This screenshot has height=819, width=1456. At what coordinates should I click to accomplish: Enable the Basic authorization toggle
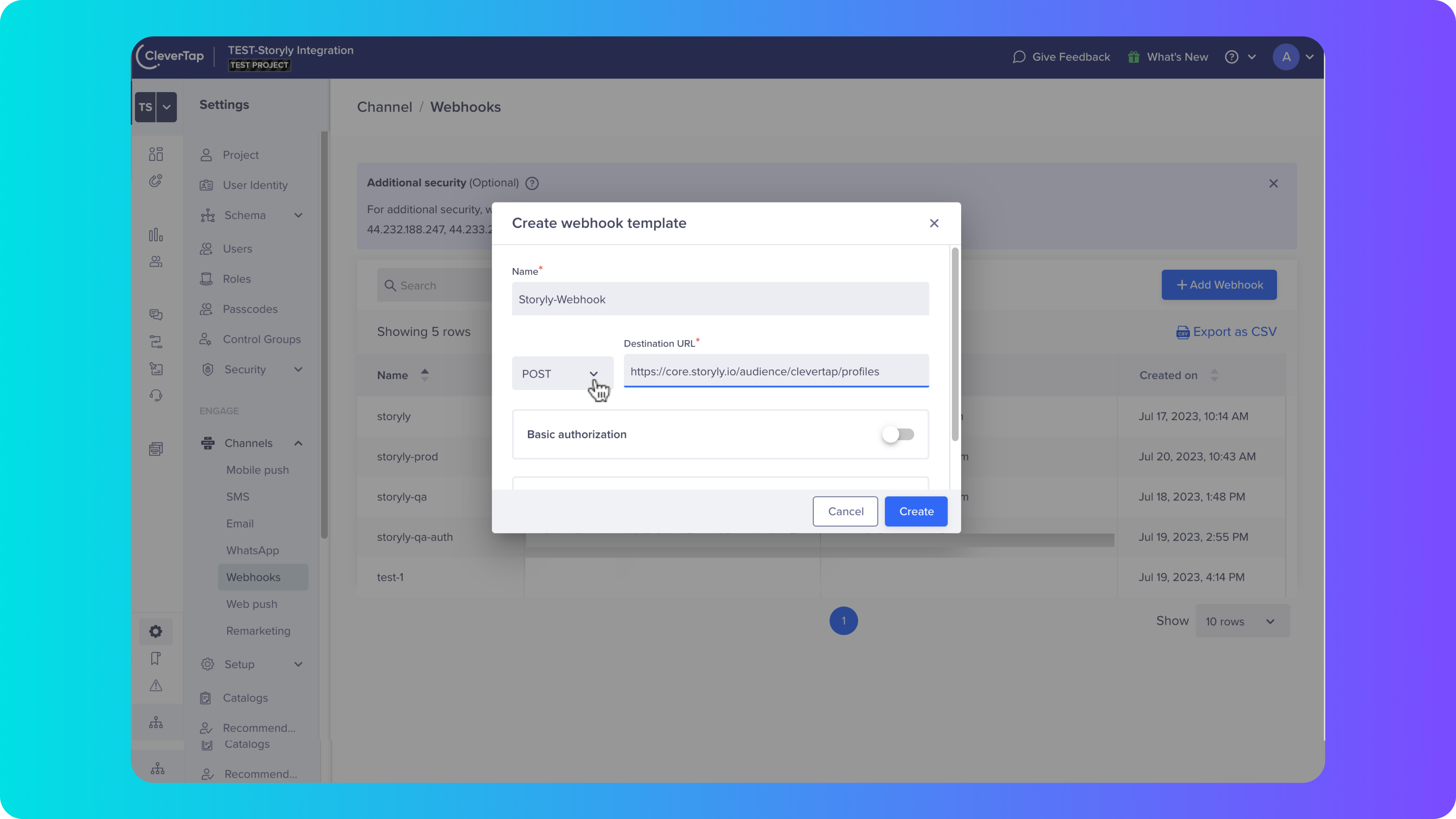(x=898, y=434)
